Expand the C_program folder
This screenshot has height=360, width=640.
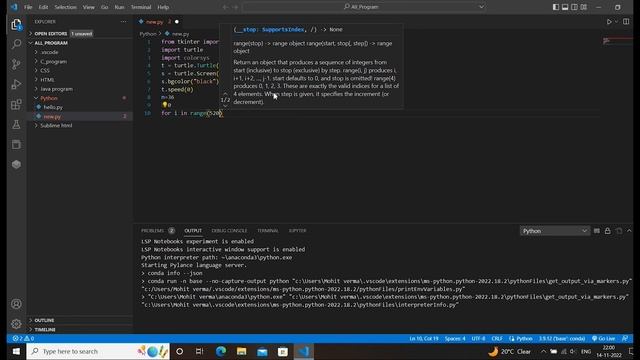53,62
